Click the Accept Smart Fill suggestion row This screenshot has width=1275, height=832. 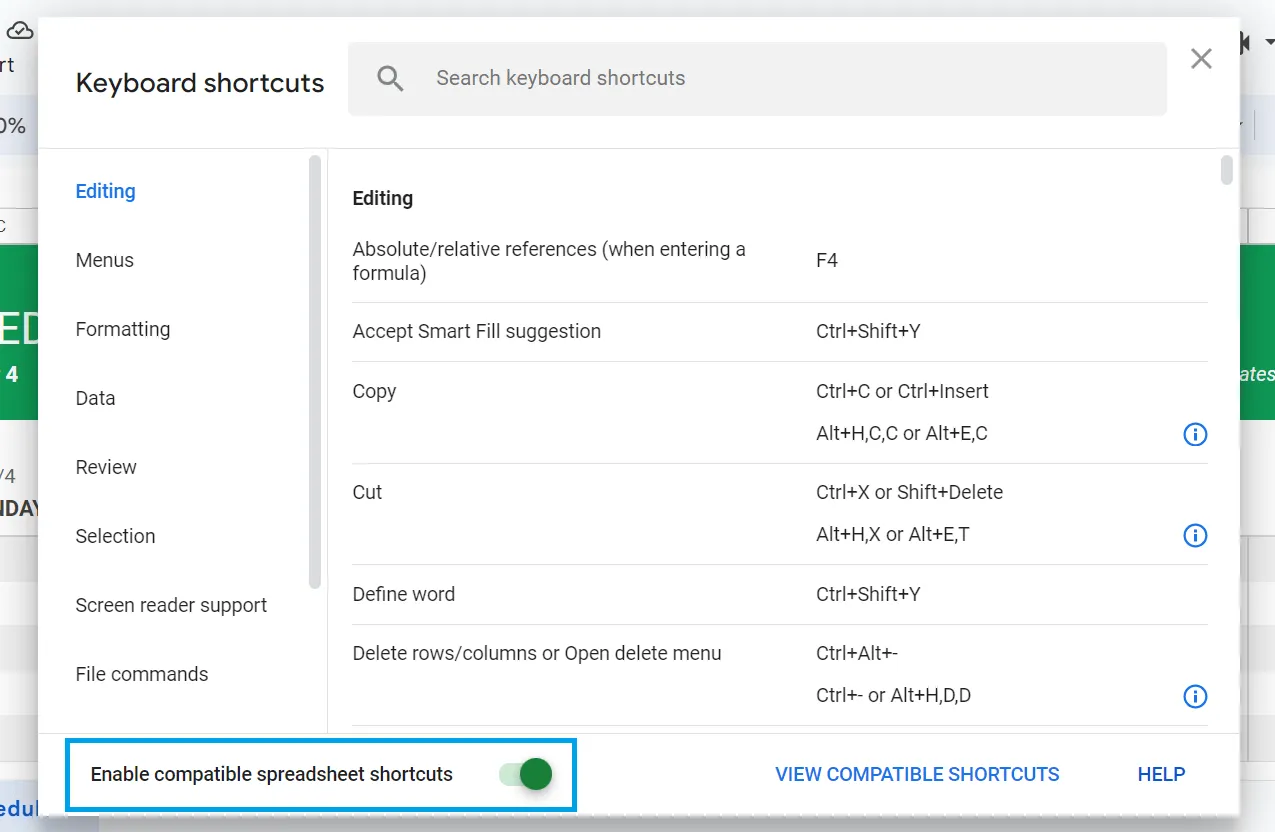pos(780,332)
